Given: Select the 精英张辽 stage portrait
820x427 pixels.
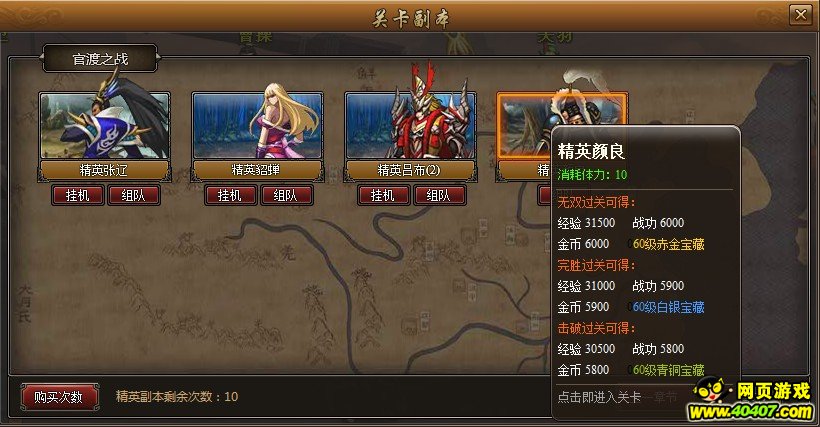Looking at the screenshot, I should [x=105, y=125].
